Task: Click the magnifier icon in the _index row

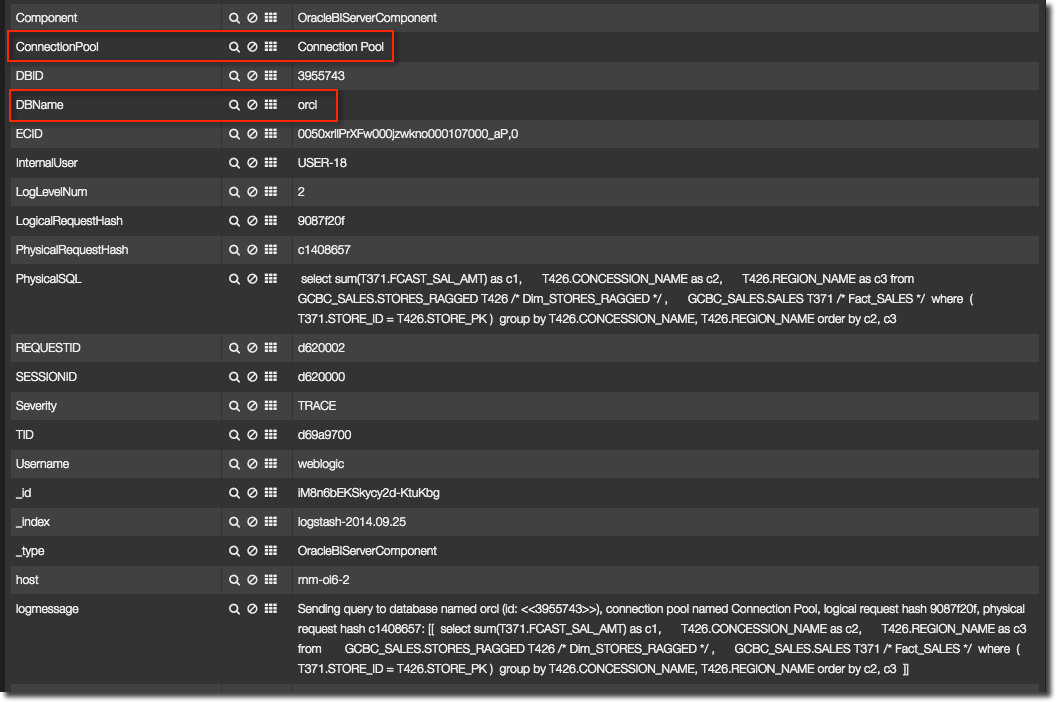Action: (234, 522)
